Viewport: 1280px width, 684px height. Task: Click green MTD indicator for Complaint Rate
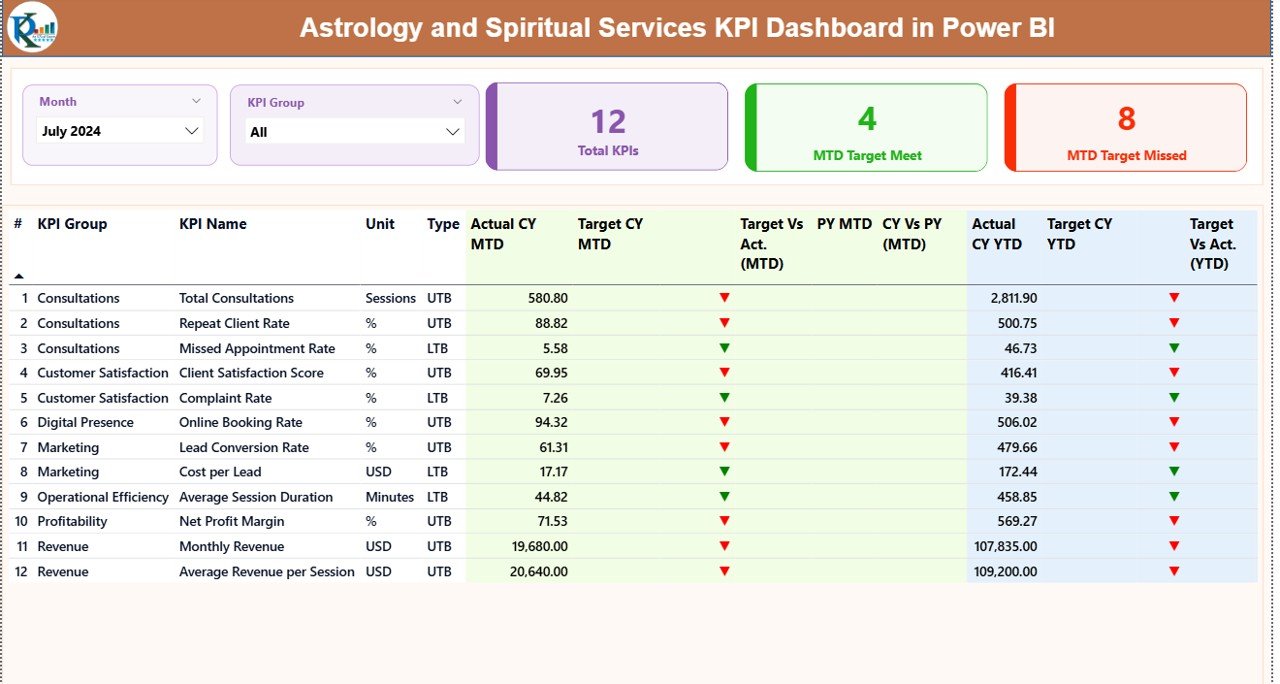tap(724, 397)
